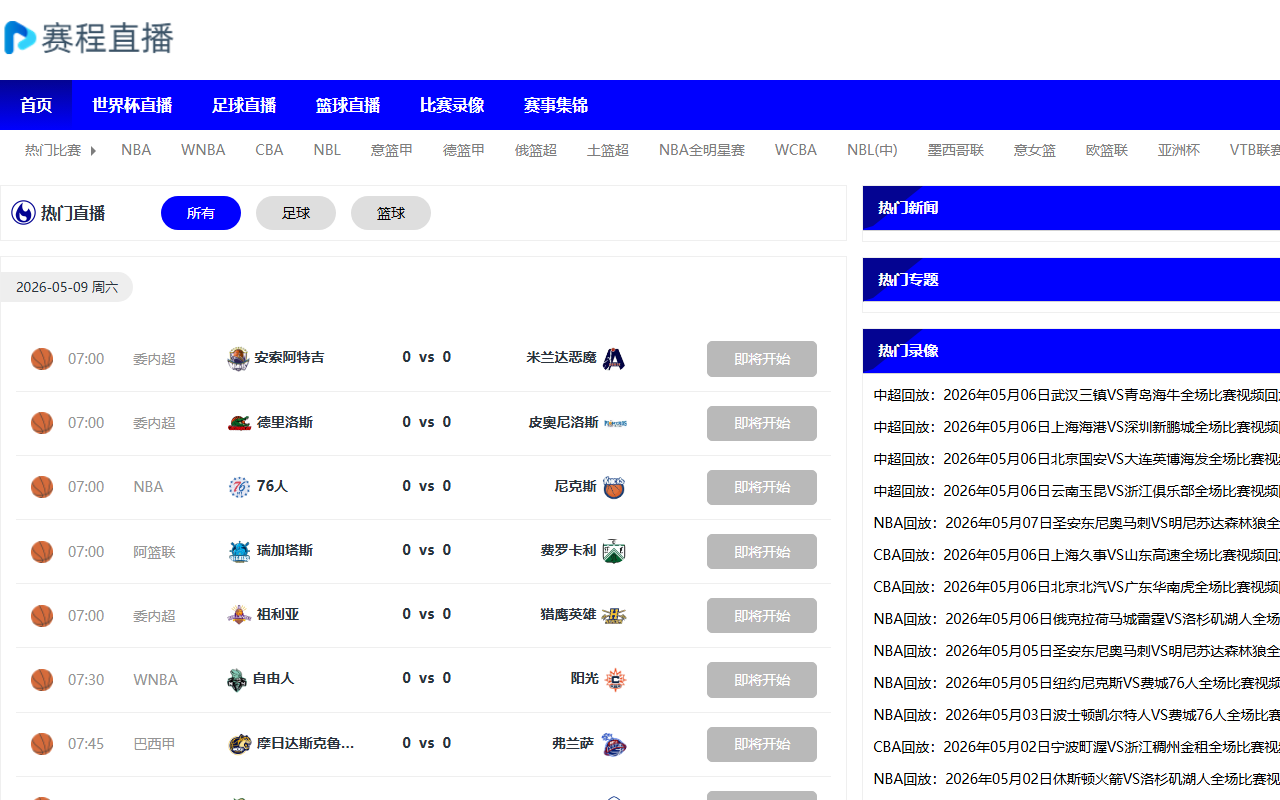The width and height of the screenshot is (1280, 800).
Task: Click 即将开始 button for 安索阿特吉 match
Action: [762, 359]
